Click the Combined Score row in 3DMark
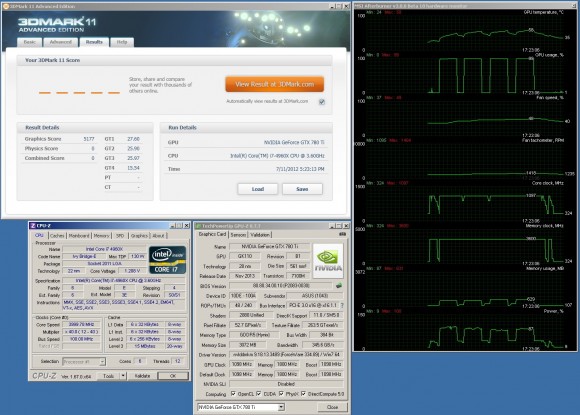Screen dimensions: 580x415 click(x=59, y=158)
